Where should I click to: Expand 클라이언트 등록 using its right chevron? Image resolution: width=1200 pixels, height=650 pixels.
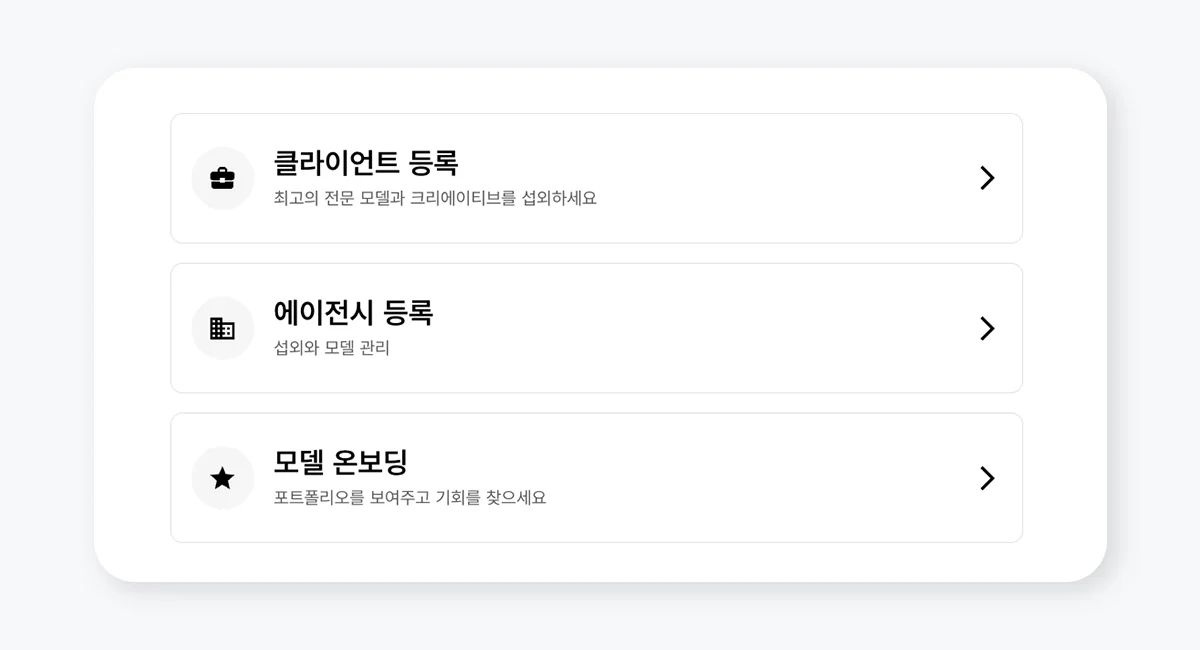point(987,178)
